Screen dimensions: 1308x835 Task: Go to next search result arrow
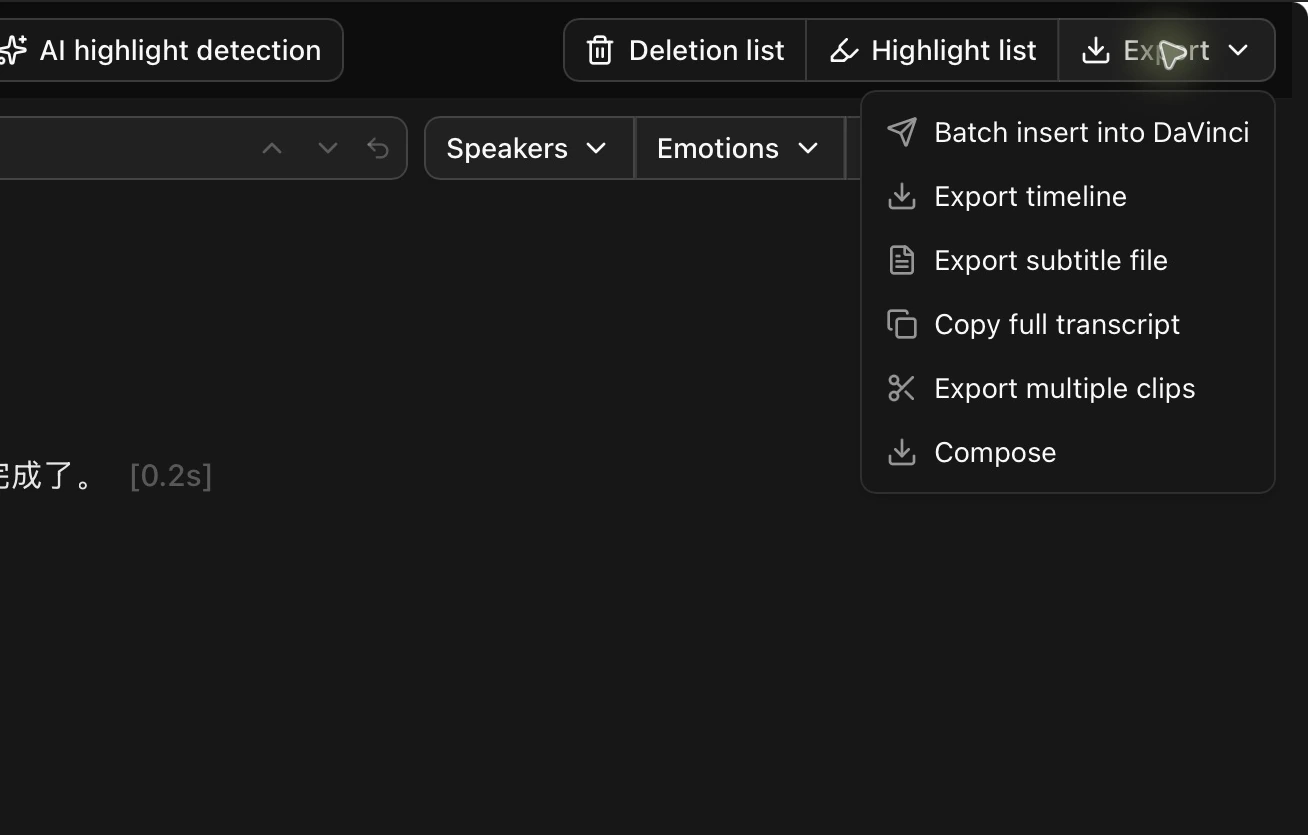pyautogui.click(x=327, y=148)
